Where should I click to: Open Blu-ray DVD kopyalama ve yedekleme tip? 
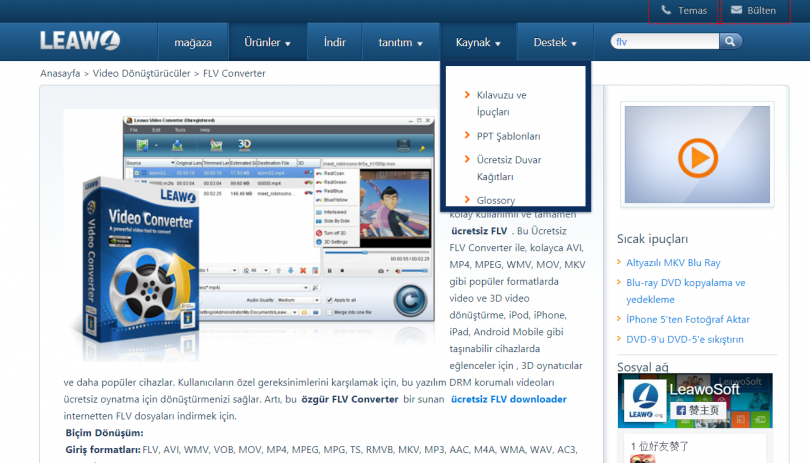tap(686, 291)
